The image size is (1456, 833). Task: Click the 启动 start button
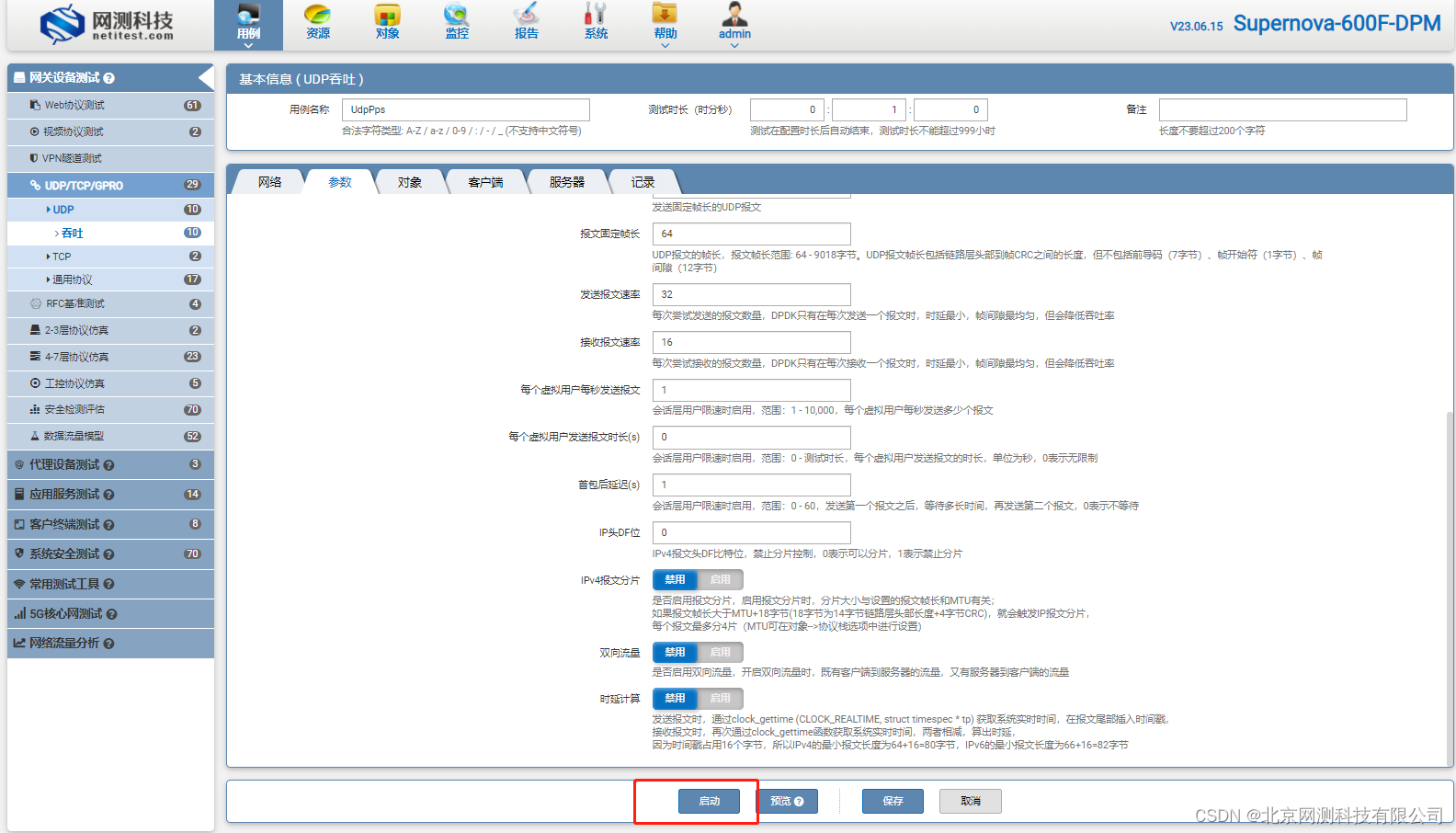[x=709, y=802]
